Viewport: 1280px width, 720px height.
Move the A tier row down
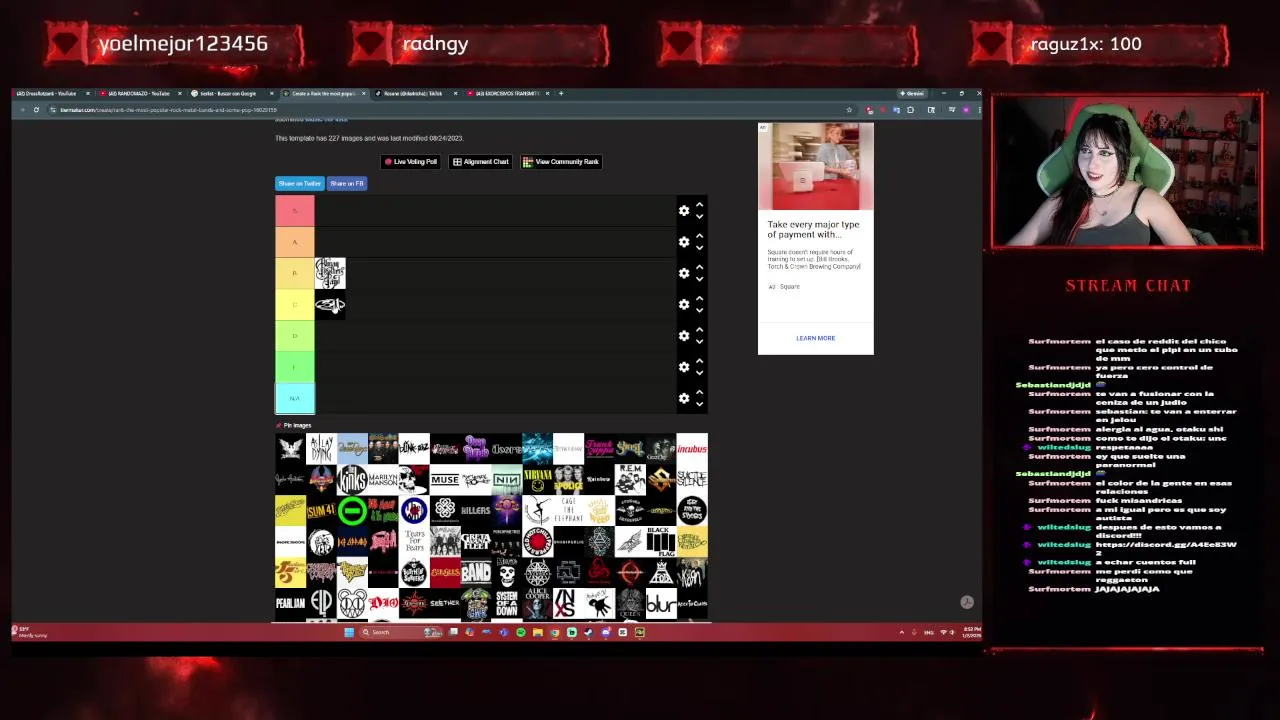tap(700, 247)
